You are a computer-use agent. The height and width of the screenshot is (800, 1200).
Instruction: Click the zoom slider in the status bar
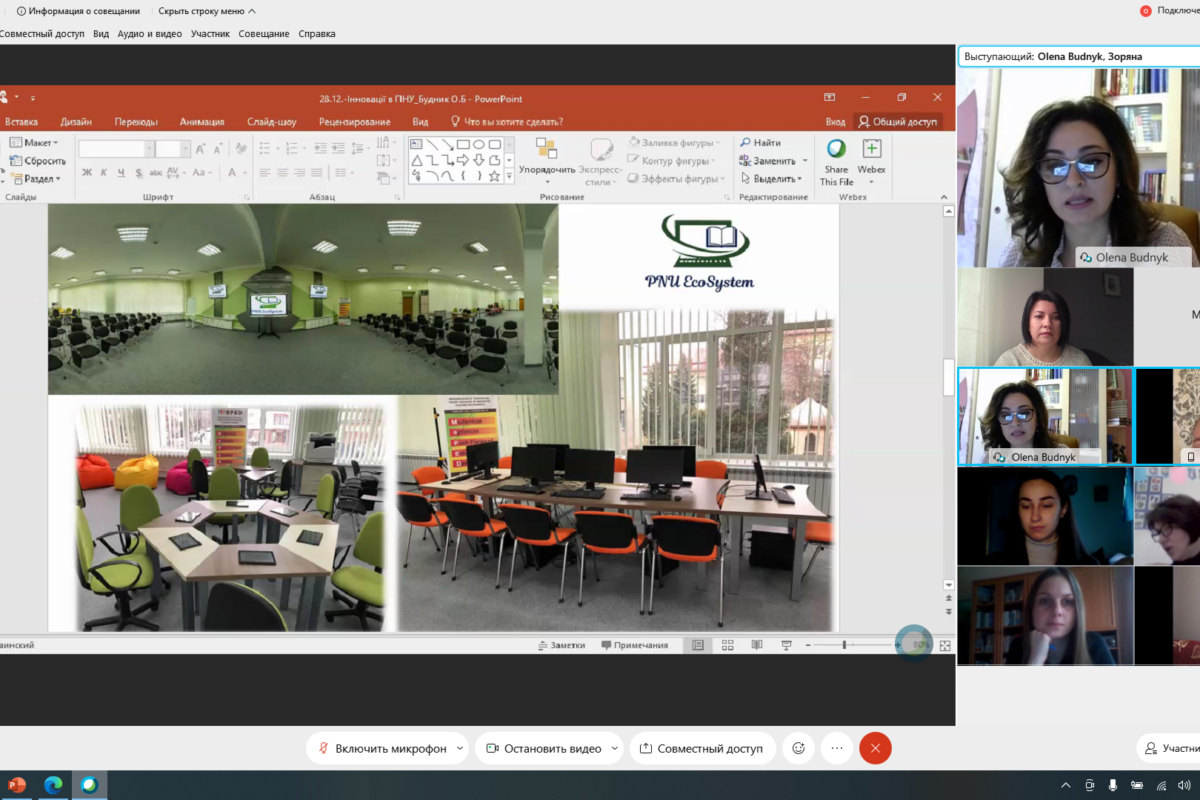[844, 645]
